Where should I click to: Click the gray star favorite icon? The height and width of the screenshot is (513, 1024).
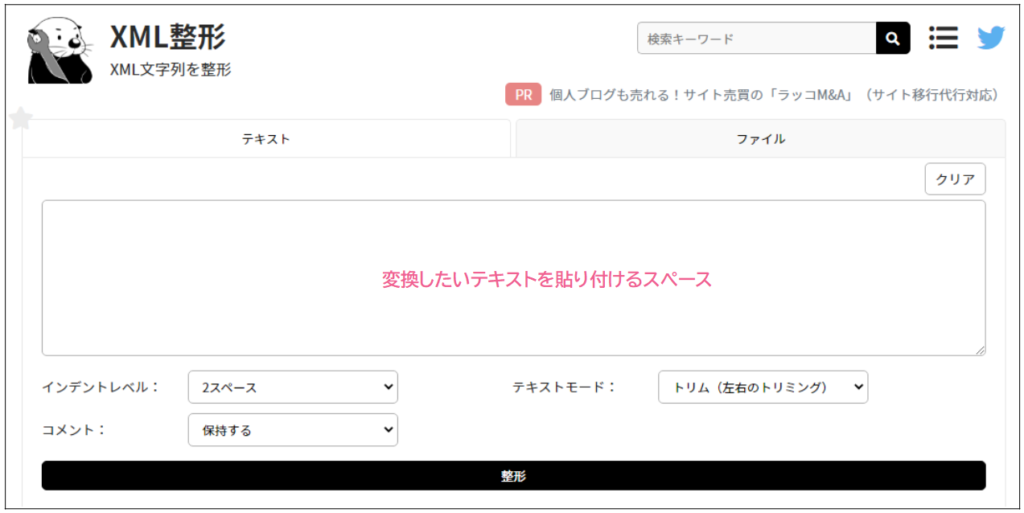[x=20, y=119]
